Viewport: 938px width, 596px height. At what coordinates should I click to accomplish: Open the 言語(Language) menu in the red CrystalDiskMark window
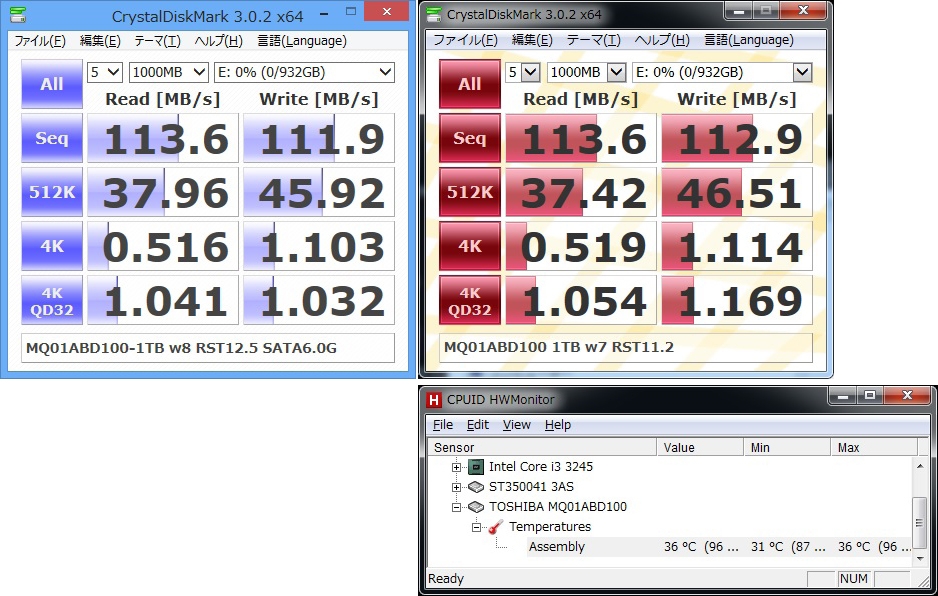[749, 40]
